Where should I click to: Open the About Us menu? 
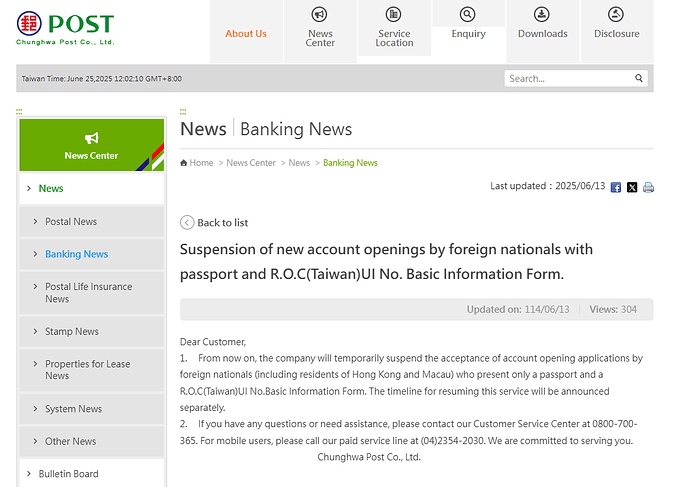[246, 33]
